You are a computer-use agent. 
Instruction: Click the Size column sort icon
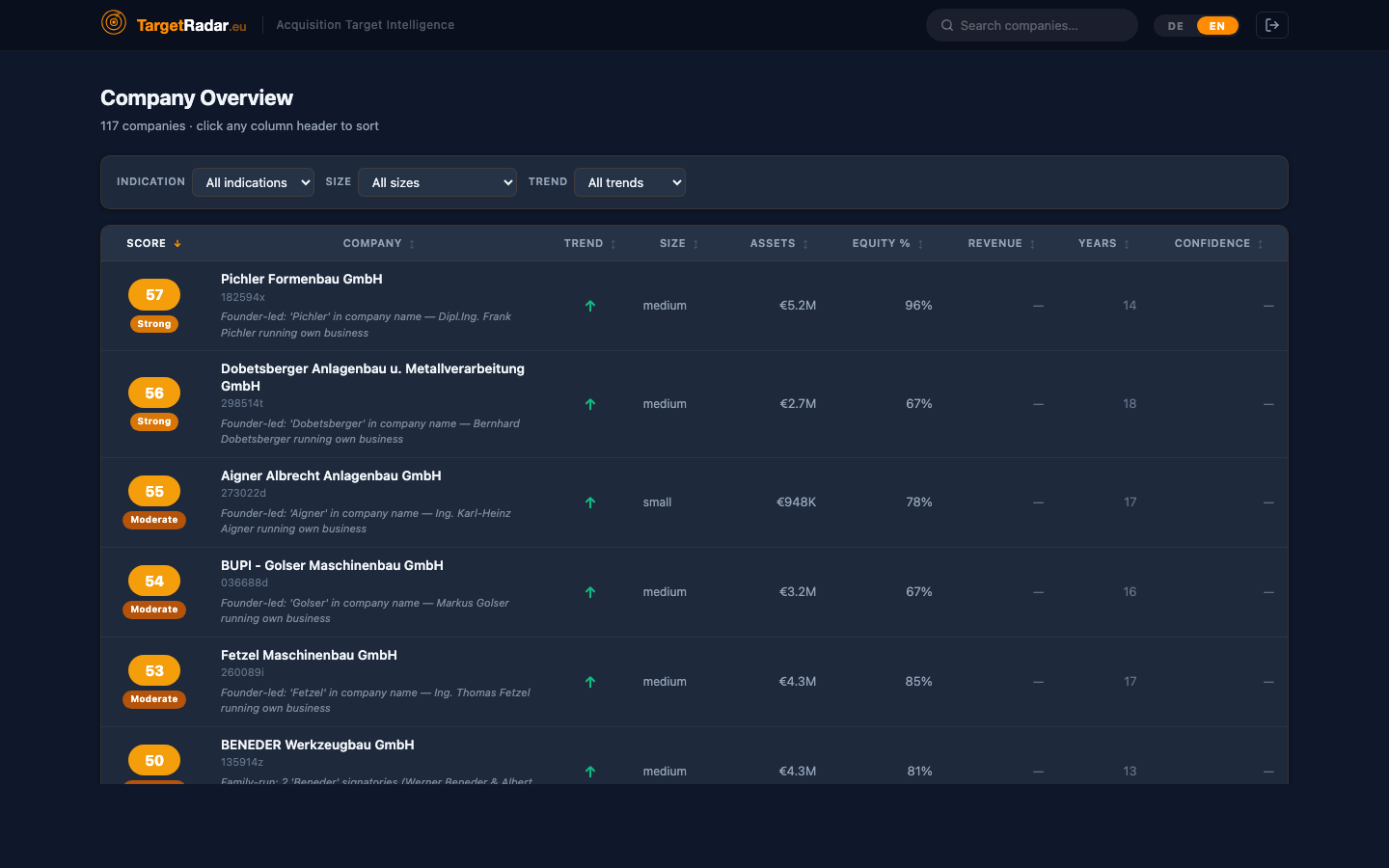(x=695, y=244)
